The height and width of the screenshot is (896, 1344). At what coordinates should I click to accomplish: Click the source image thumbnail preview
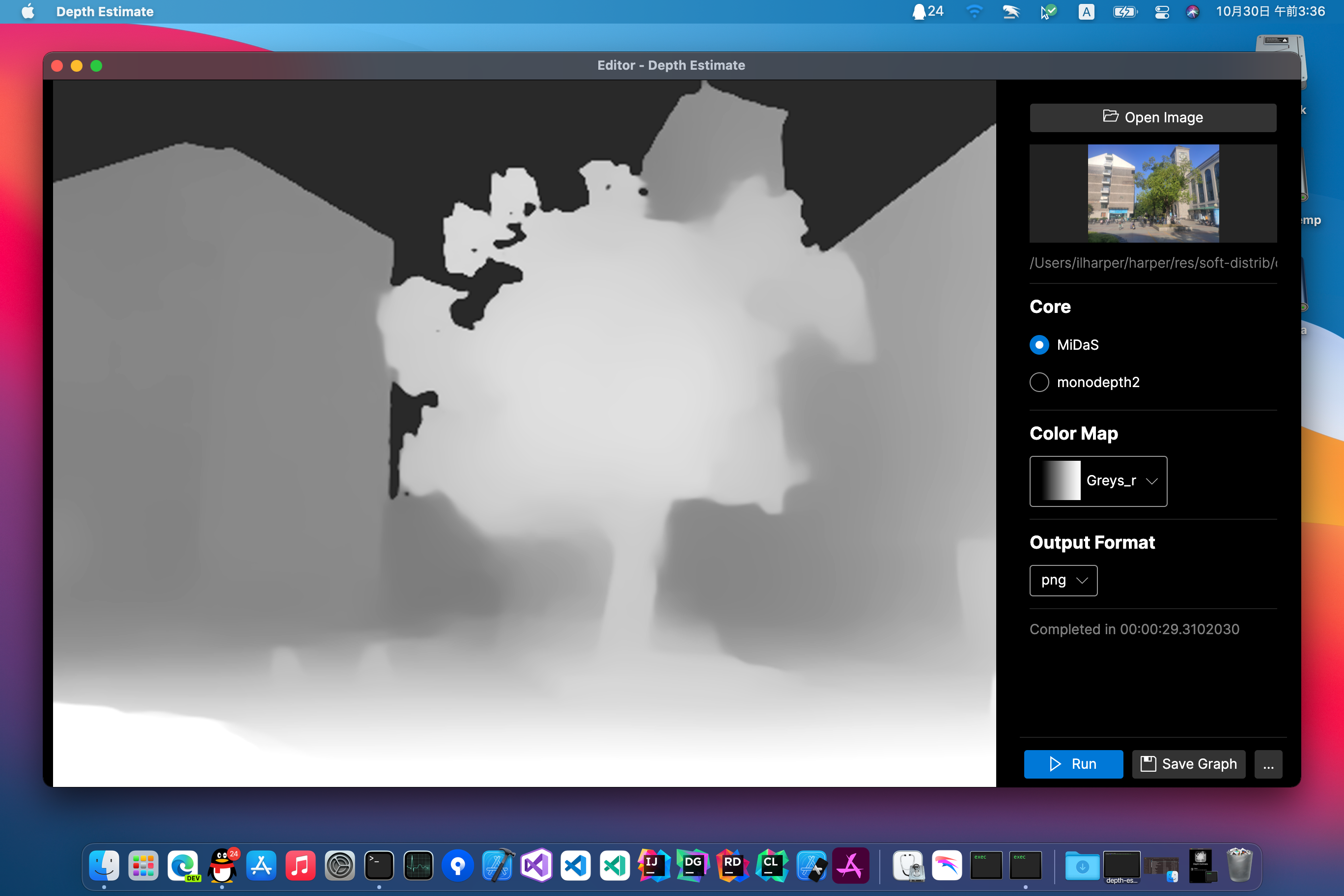coord(1152,193)
